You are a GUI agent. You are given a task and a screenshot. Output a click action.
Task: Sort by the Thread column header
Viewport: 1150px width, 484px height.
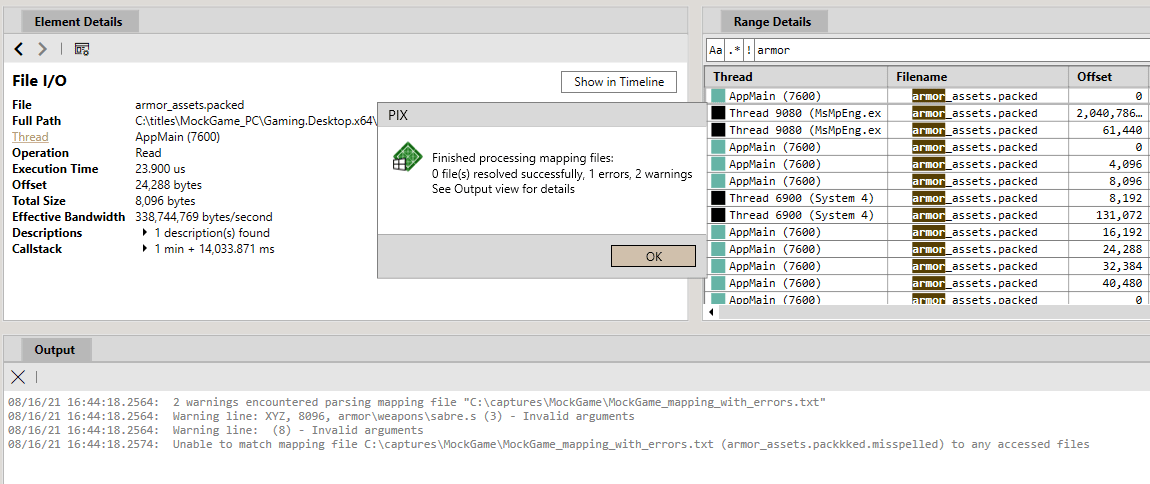(x=796, y=77)
